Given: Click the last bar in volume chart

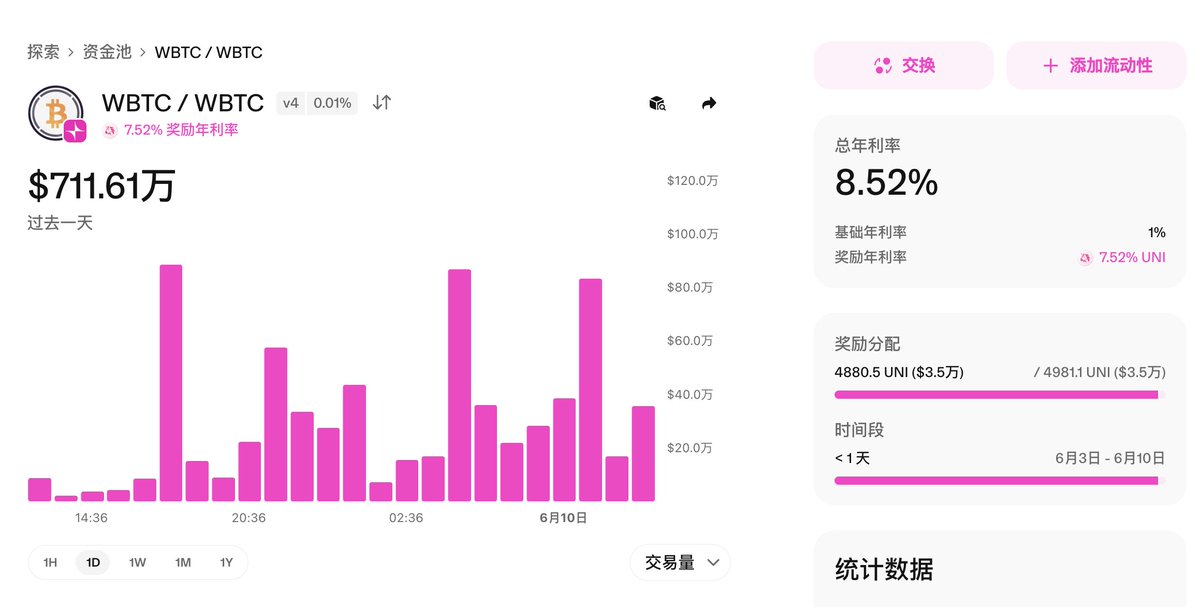Looking at the screenshot, I should 643,453.
